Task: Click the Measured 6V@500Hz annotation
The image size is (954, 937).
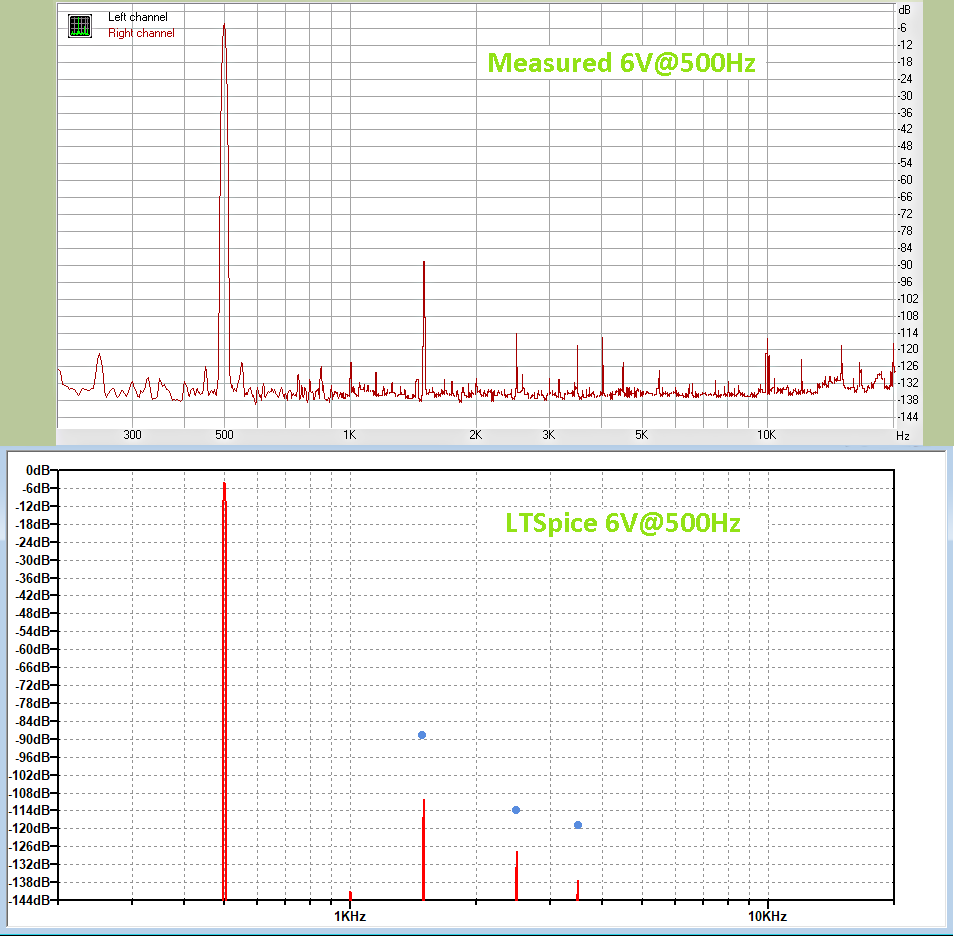Action: (621, 63)
